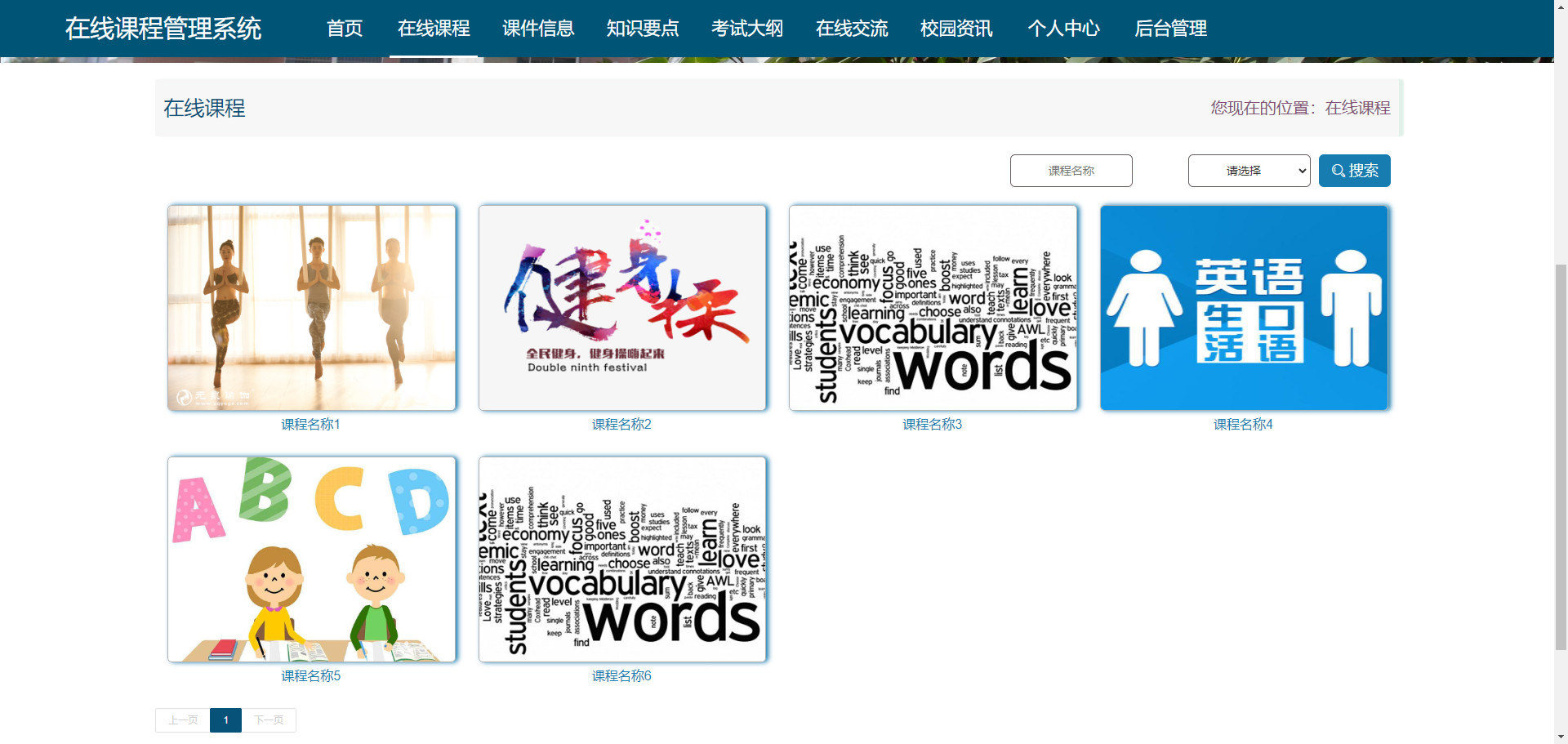This screenshot has width=1568, height=744.
Task: Open the yoga thumbnail for 课程名称1
Action: click(x=311, y=308)
